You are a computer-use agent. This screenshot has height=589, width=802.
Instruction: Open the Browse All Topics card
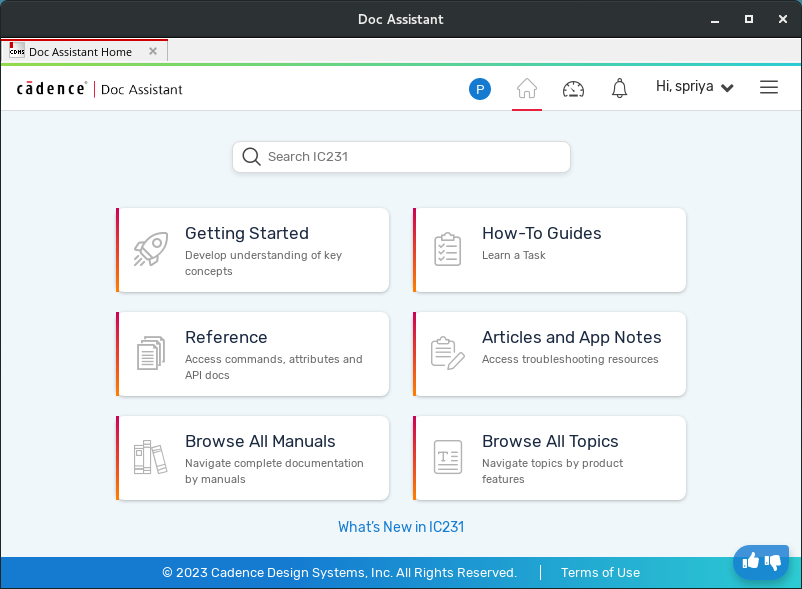point(550,458)
